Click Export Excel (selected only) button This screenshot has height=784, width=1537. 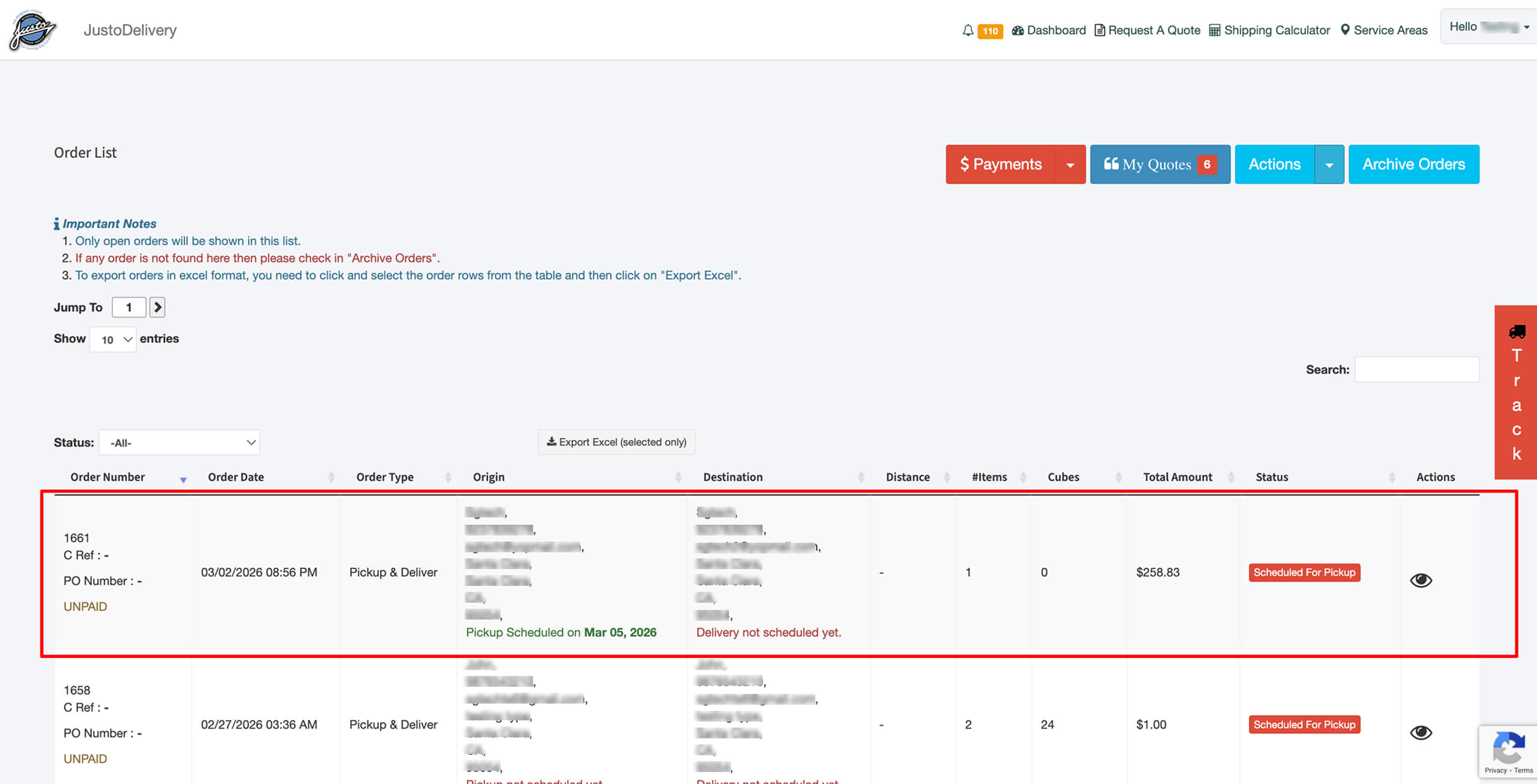616,442
